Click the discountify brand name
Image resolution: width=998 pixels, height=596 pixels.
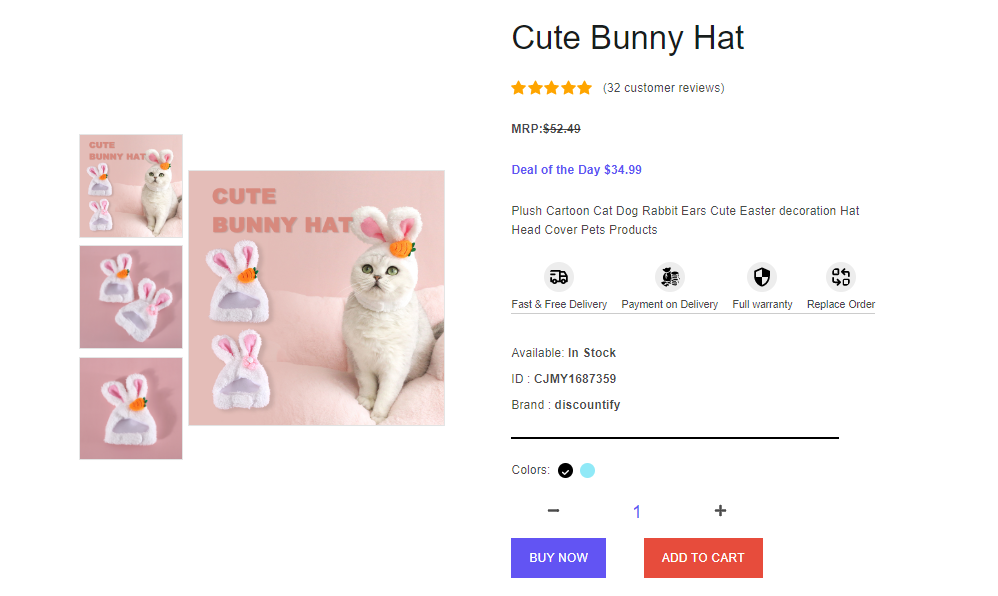coord(587,405)
